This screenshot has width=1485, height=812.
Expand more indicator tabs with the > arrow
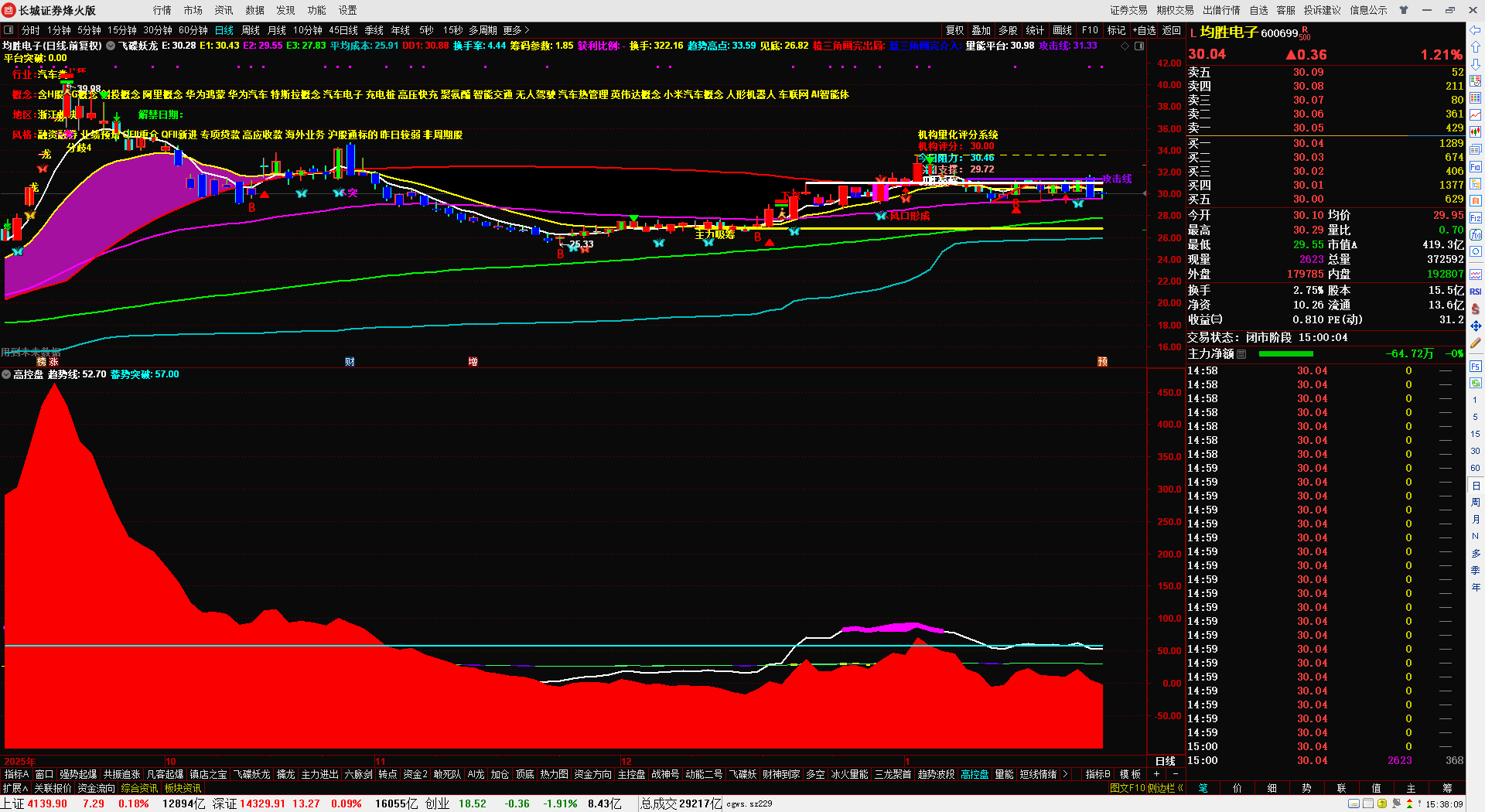[1065, 774]
